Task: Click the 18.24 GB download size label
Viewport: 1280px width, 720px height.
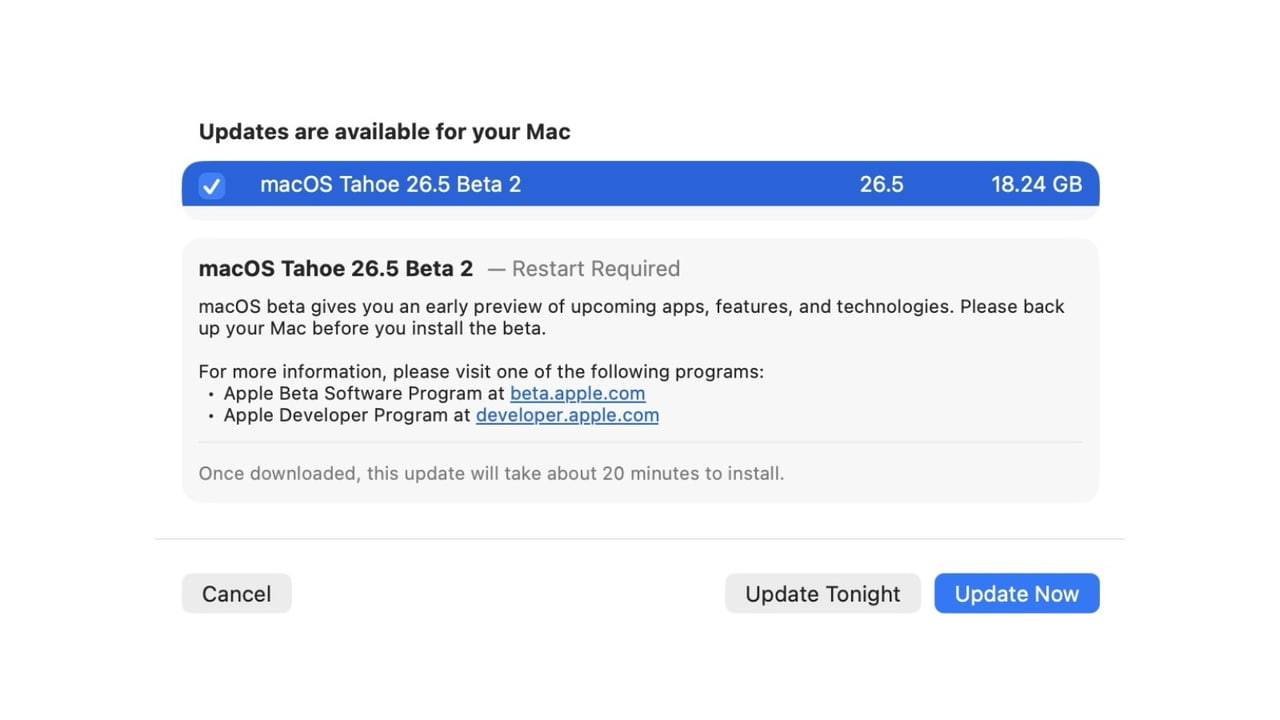Action: coord(1037,184)
